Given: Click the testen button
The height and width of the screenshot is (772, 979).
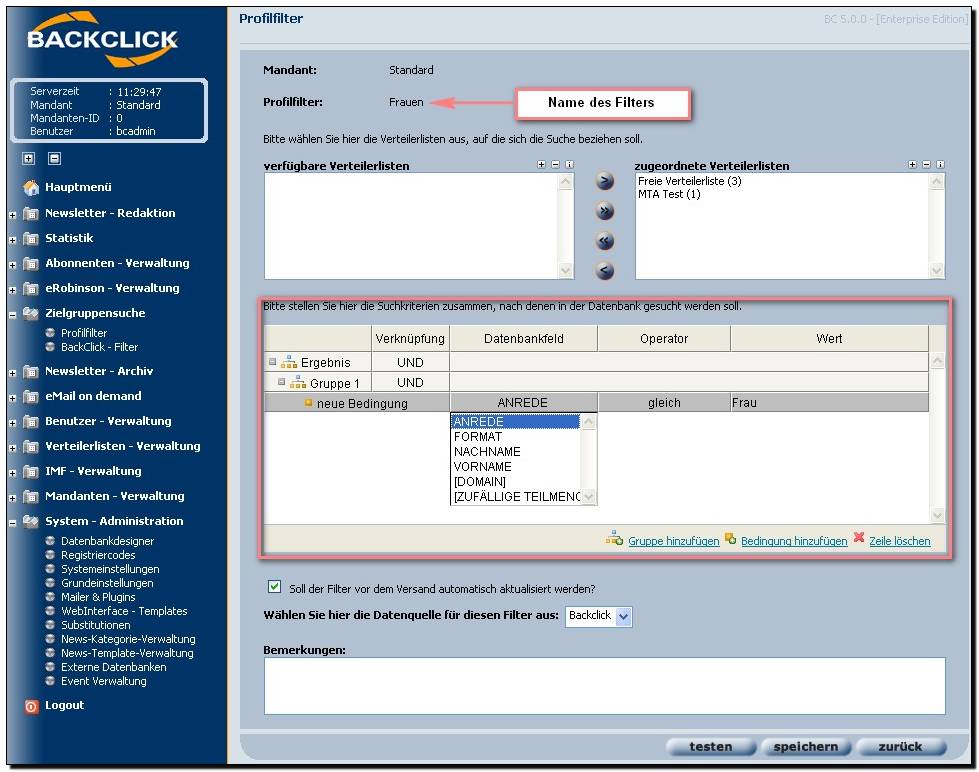Looking at the screenshot, I should (711, 747).
